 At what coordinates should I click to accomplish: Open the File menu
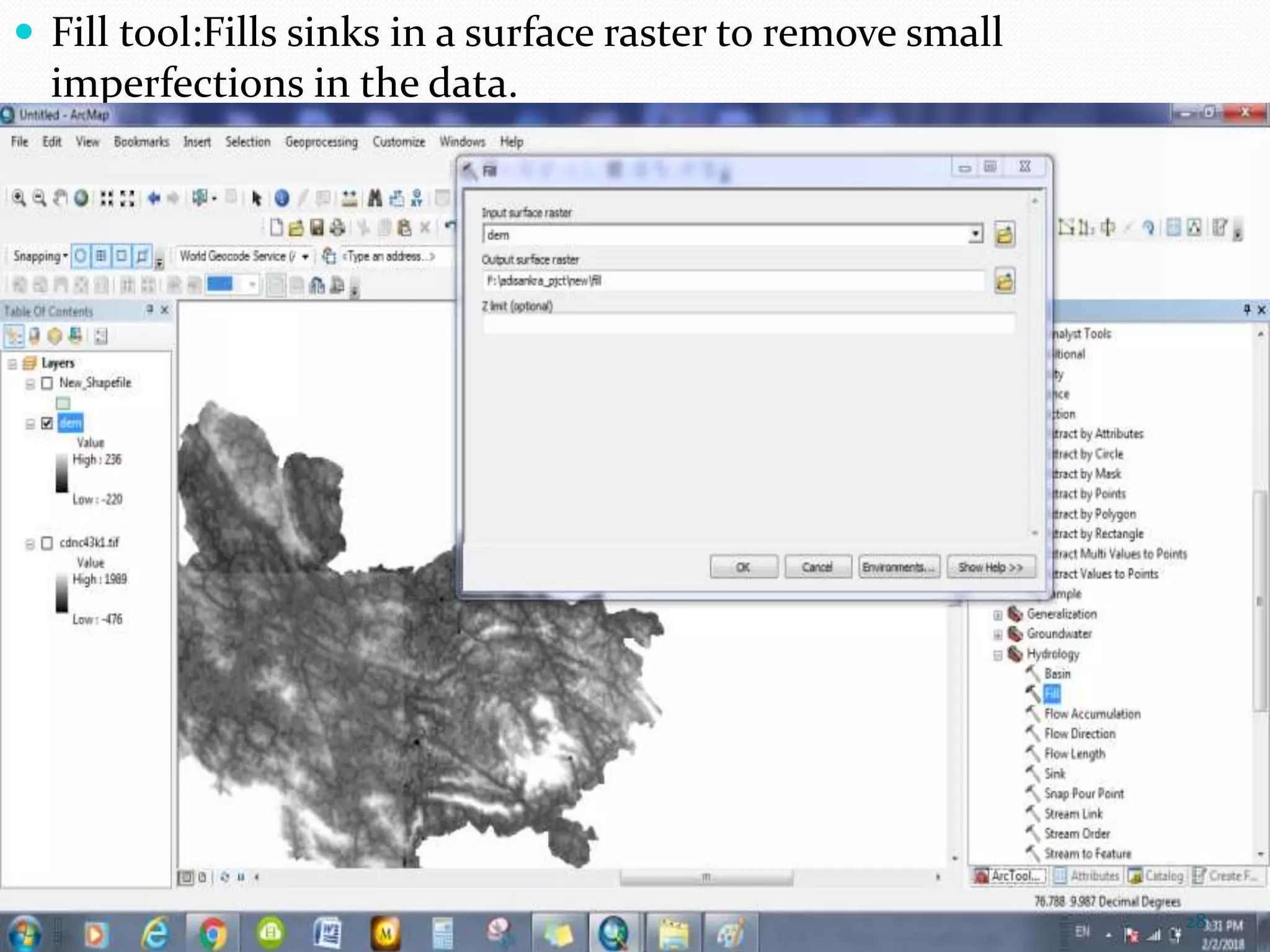coord(20,142)
